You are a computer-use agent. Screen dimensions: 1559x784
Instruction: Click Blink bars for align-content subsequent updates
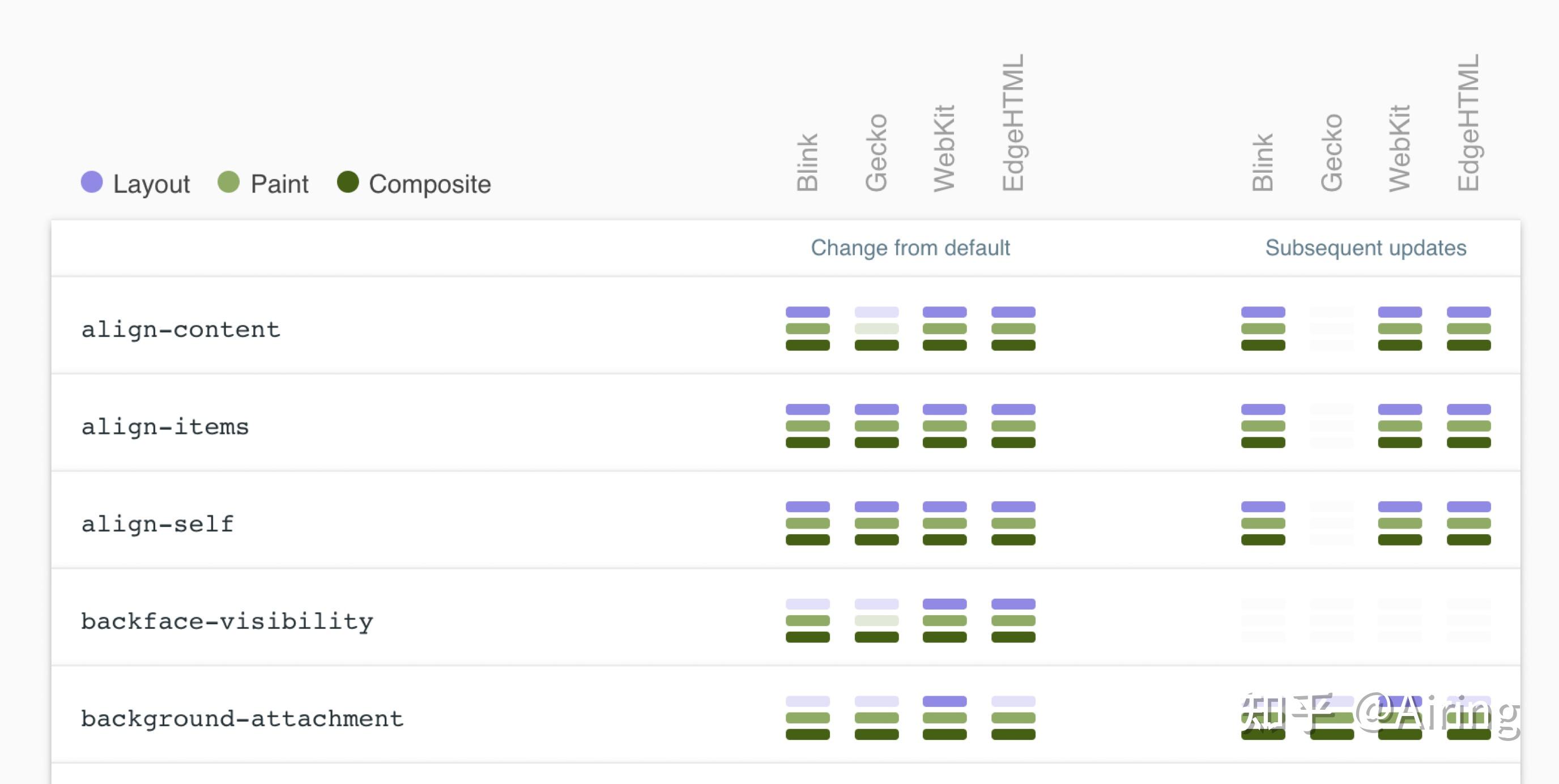tap(1263, 329)
